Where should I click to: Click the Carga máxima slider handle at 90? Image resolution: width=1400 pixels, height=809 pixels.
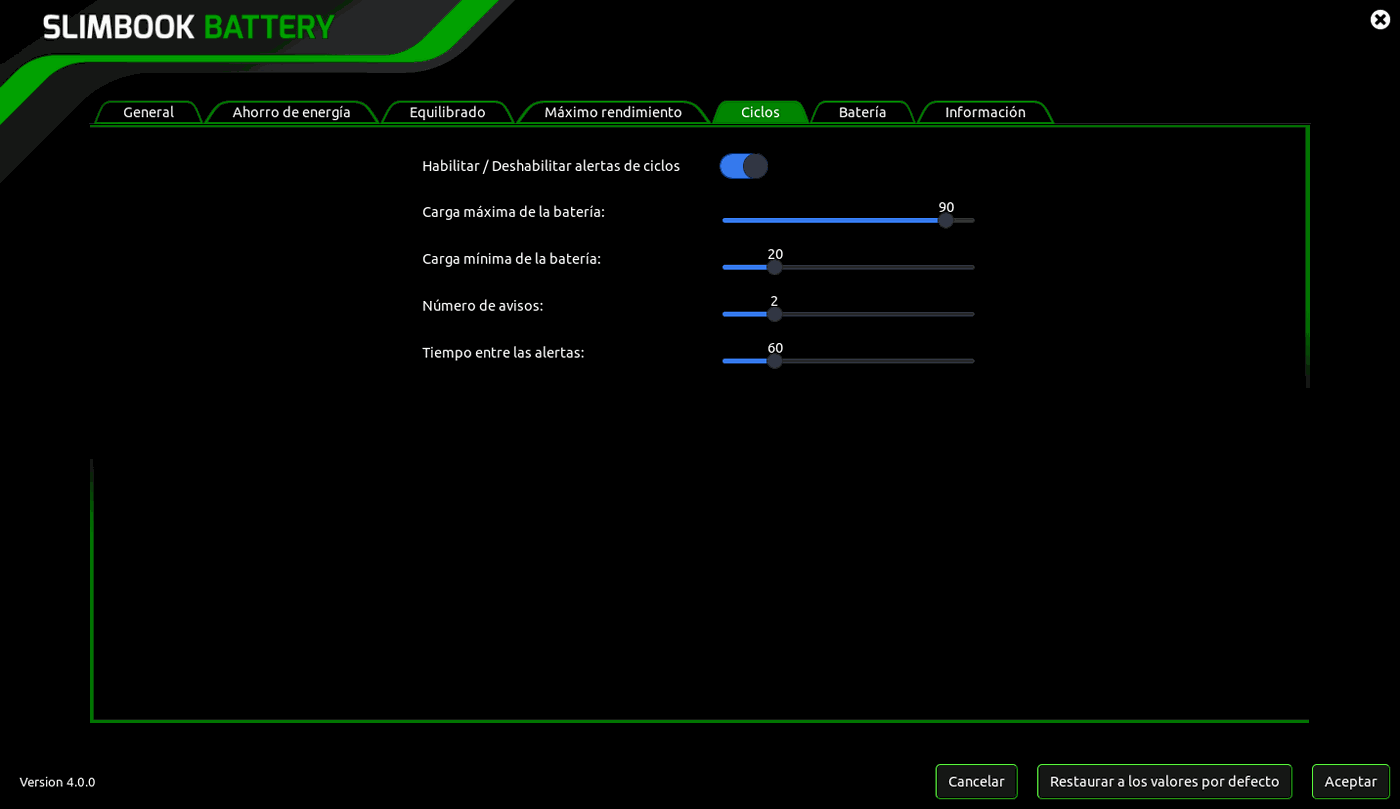pos(946,220)
